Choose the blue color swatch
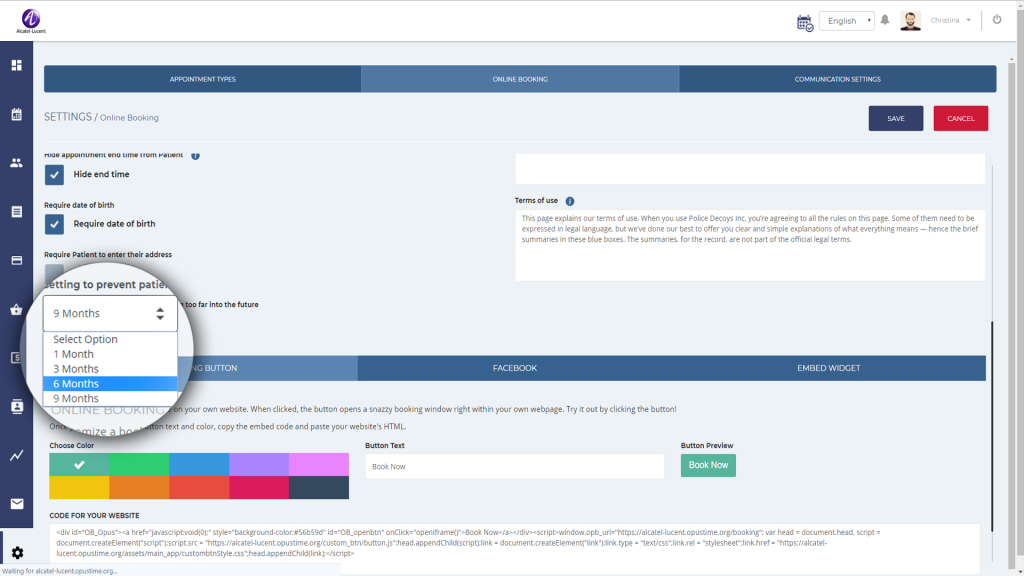 pyautogui.click(x=199, y=464)
